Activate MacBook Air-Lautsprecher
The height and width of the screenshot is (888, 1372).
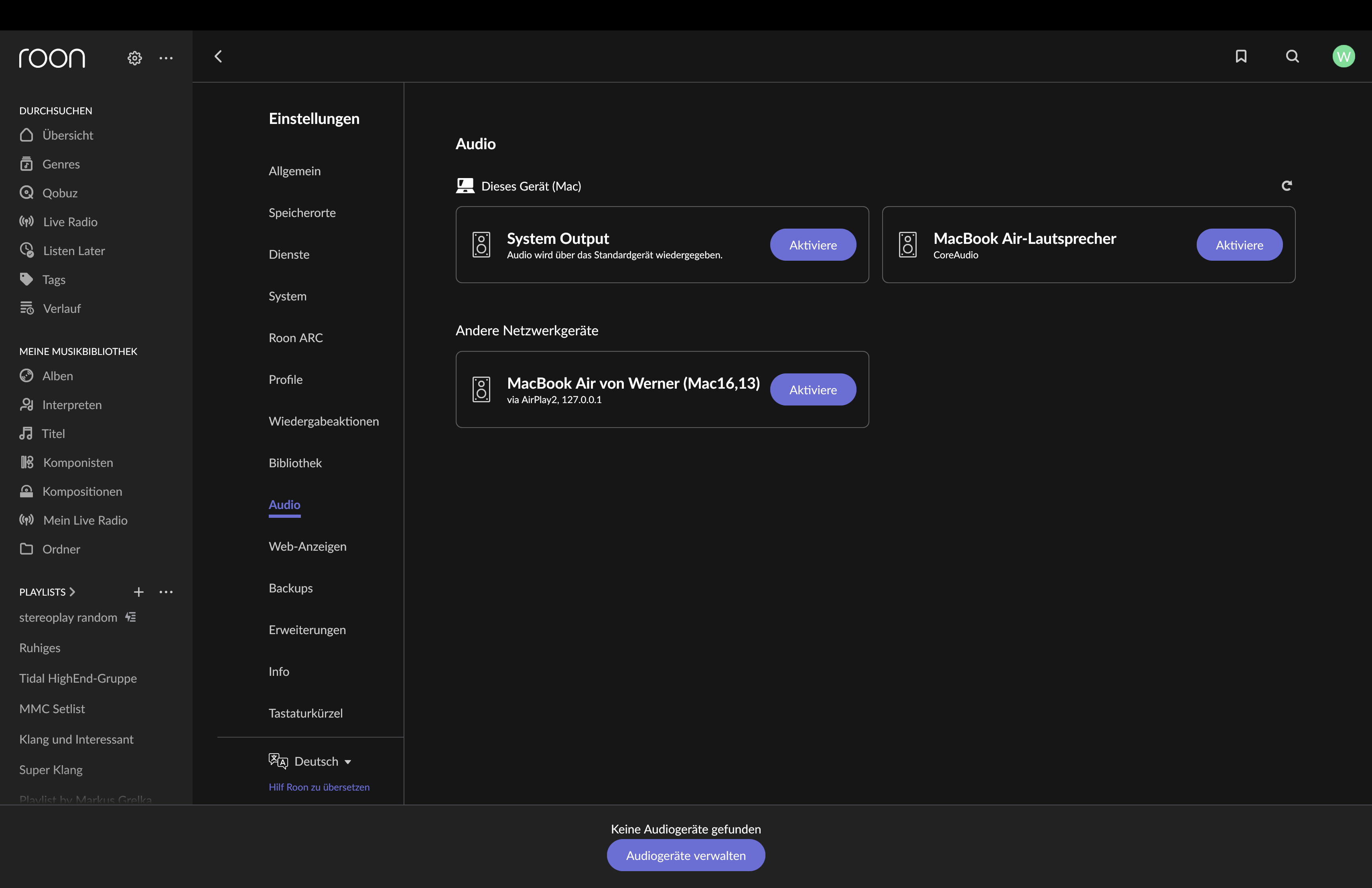pyautogui.click(x=1239, y=245)
